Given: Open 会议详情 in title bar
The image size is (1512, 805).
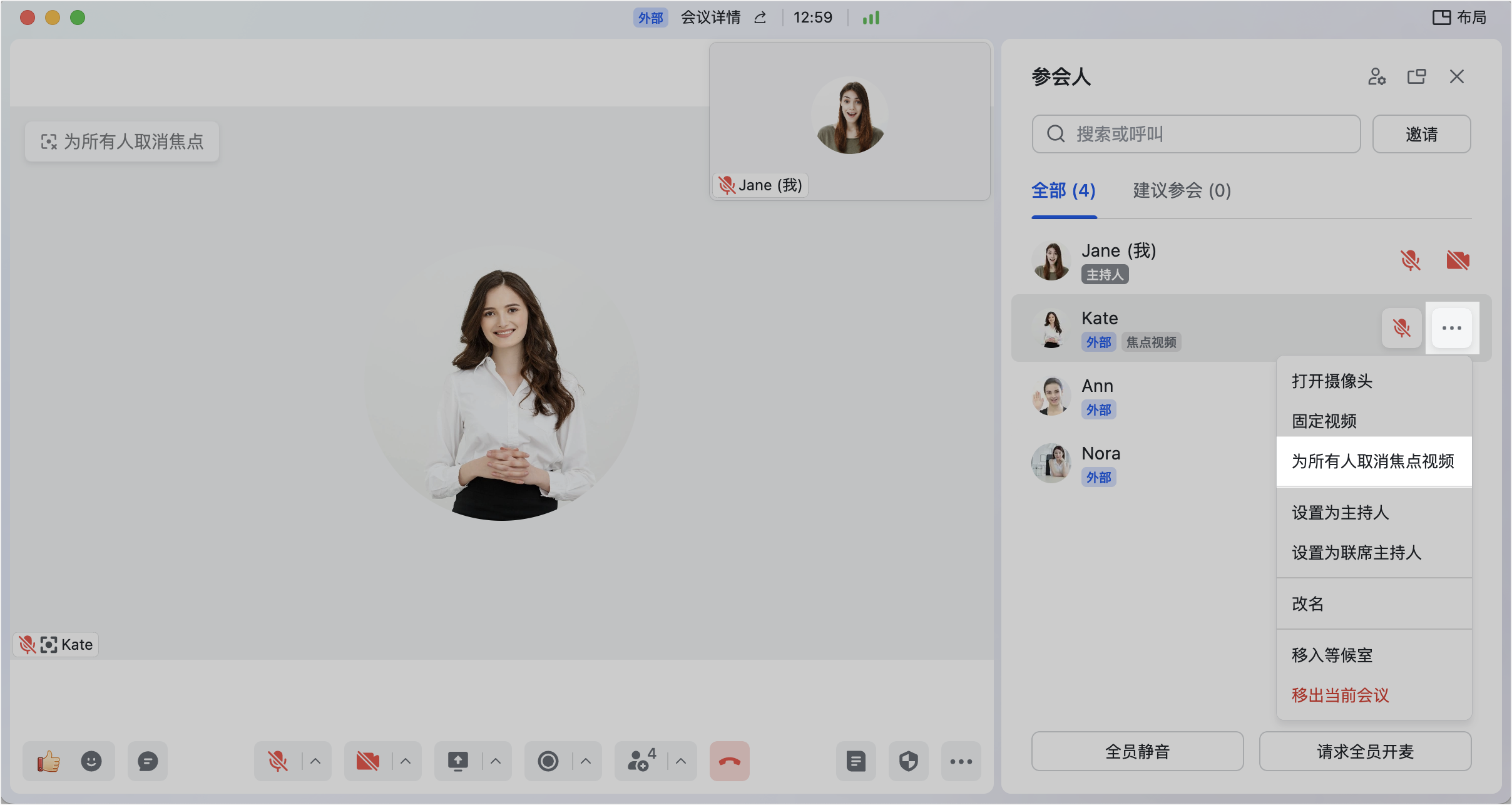Looking at the screenshot, I should 711,18.
